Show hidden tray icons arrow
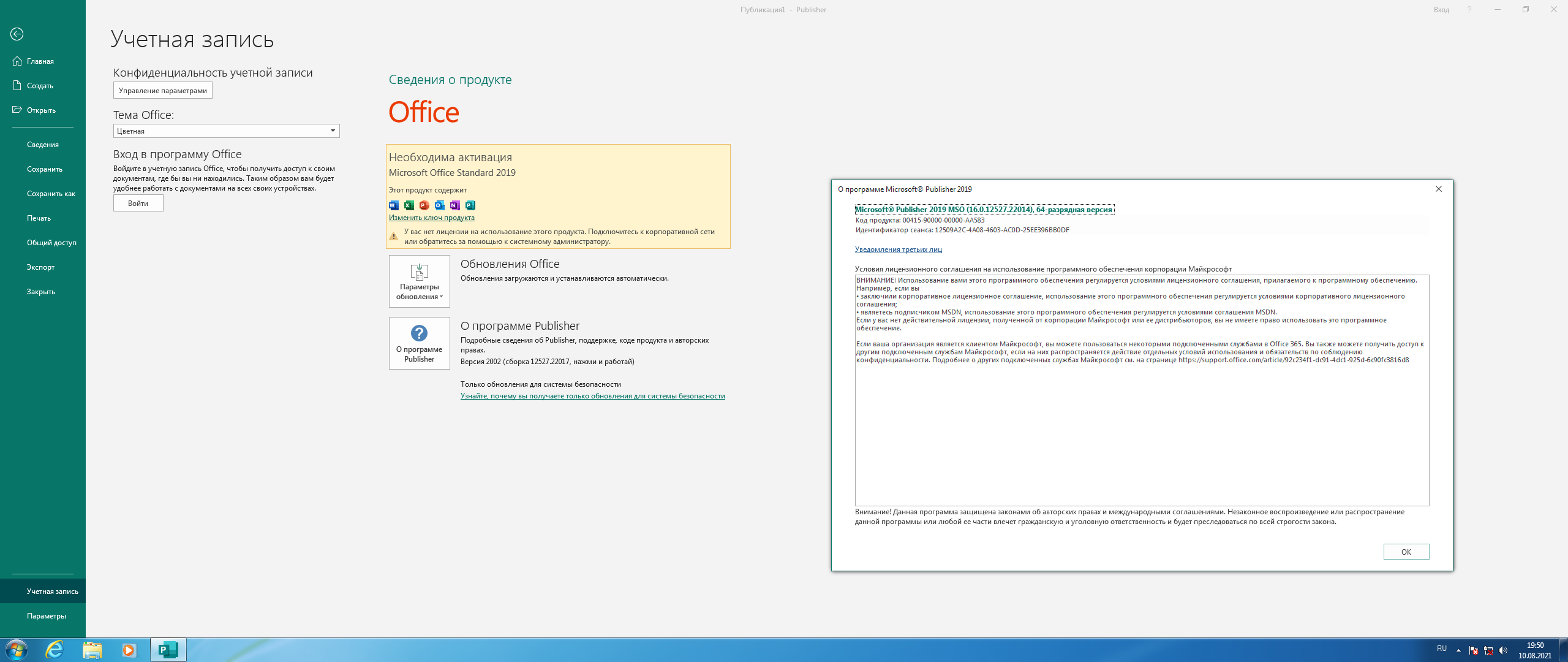The image size is (1568, 662). click(1458, 650)
